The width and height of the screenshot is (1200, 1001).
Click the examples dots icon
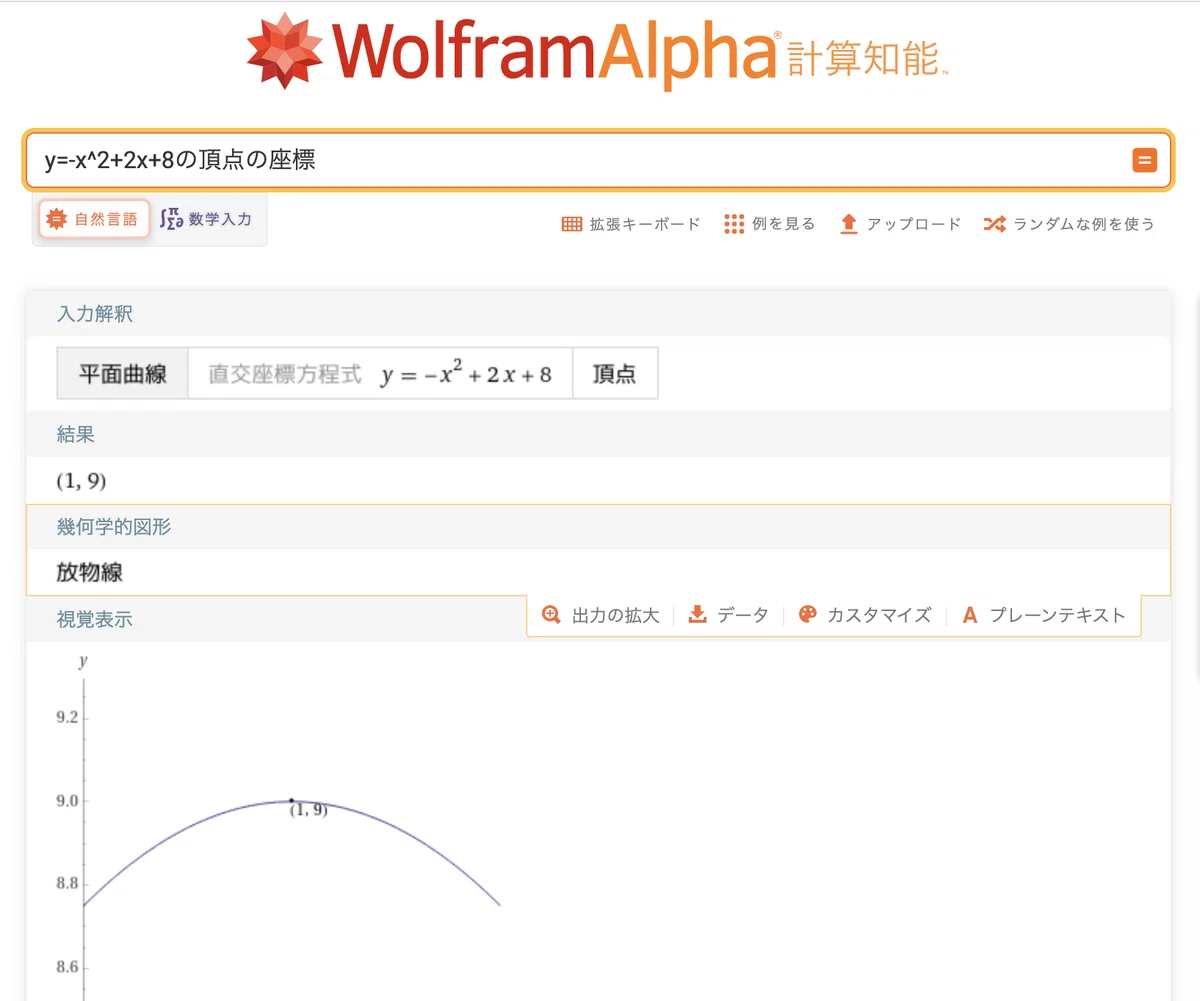(x=734, y=224)
